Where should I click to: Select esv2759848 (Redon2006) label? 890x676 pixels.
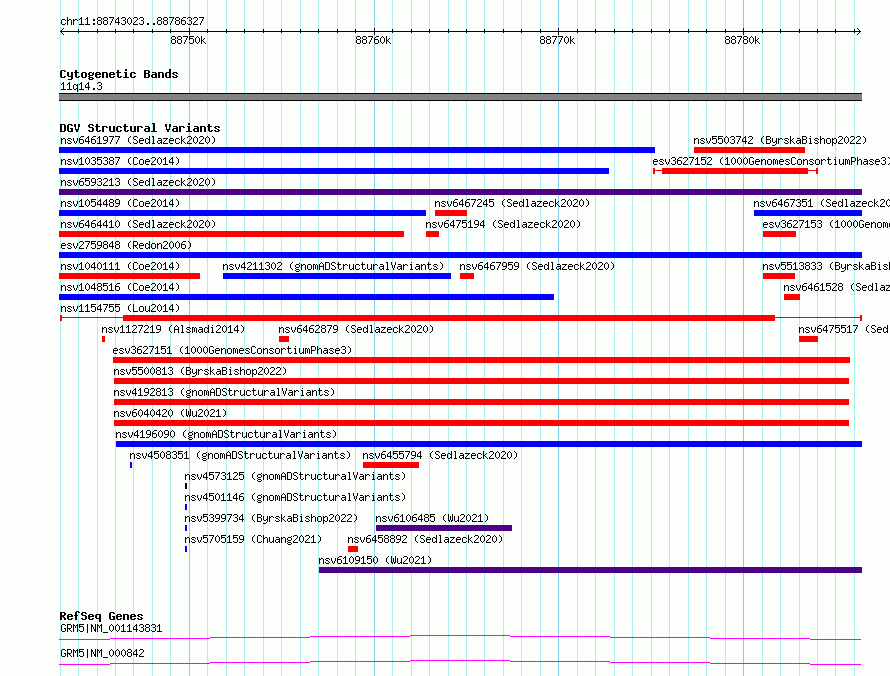[126, 245]
